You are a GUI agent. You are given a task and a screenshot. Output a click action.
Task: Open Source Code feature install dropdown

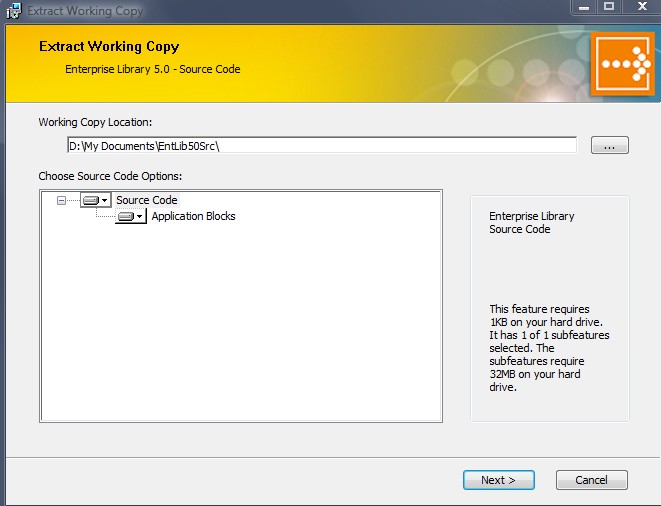click(x=96, y=200)
